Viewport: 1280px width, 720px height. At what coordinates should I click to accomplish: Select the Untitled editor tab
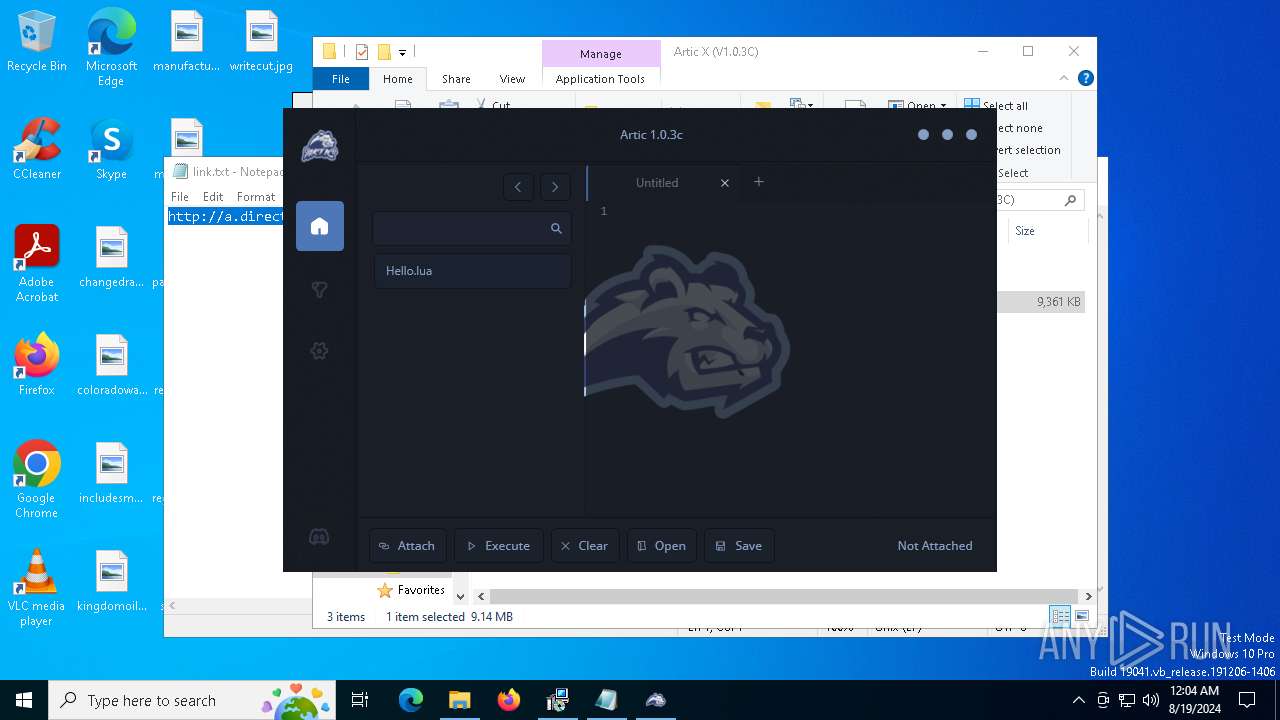(x=657, y=183)
